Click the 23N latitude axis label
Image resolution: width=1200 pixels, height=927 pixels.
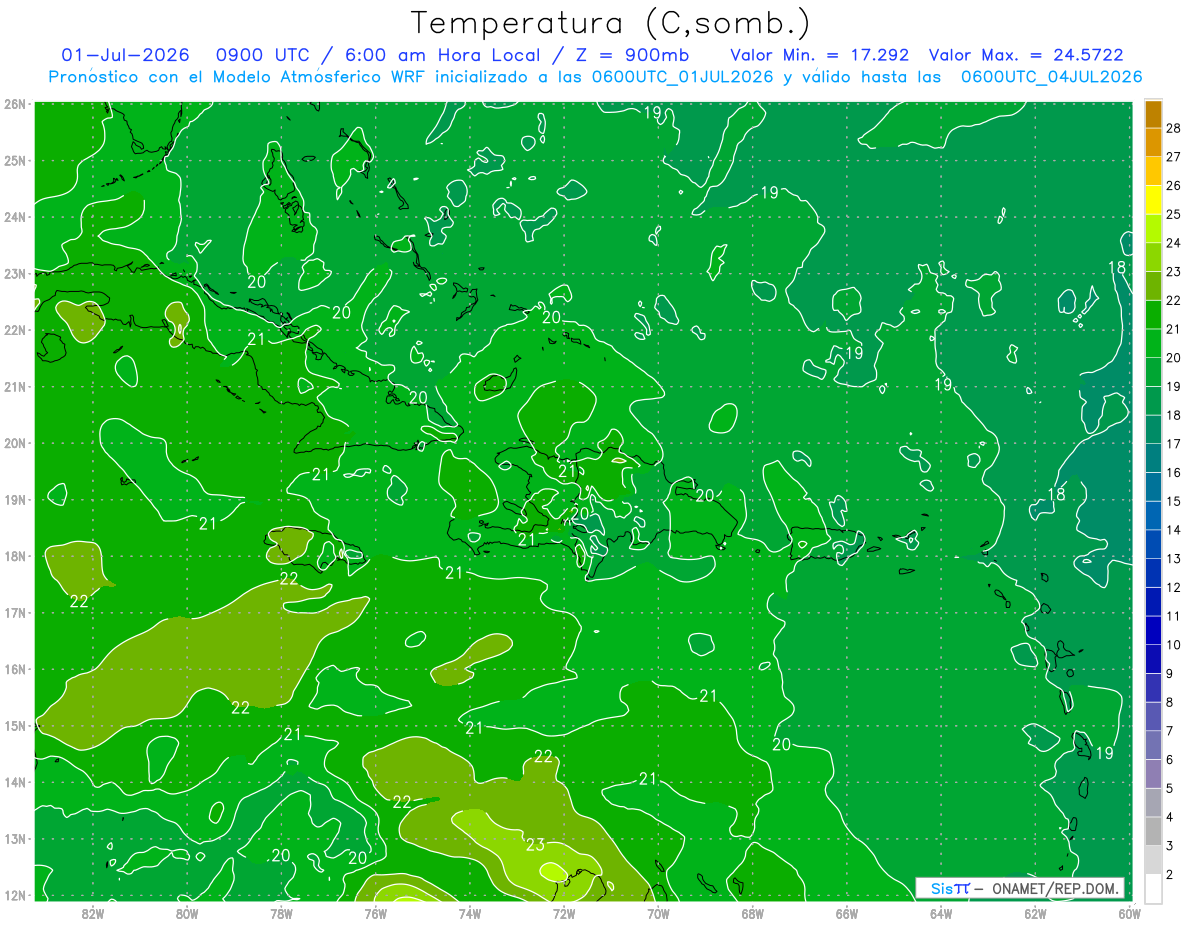tap(14, 274)
